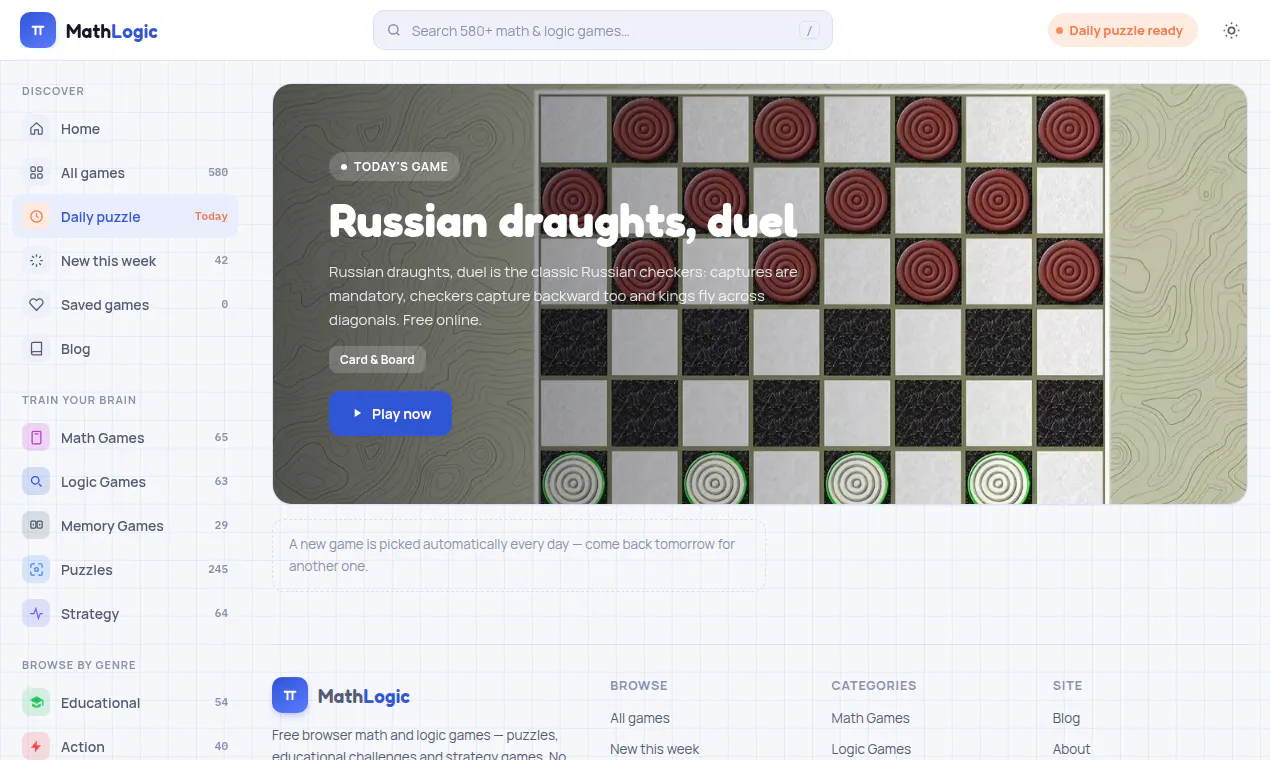The image size is (1270, 760).
Task: Click the Today's Game label pill
Action: 394,166
